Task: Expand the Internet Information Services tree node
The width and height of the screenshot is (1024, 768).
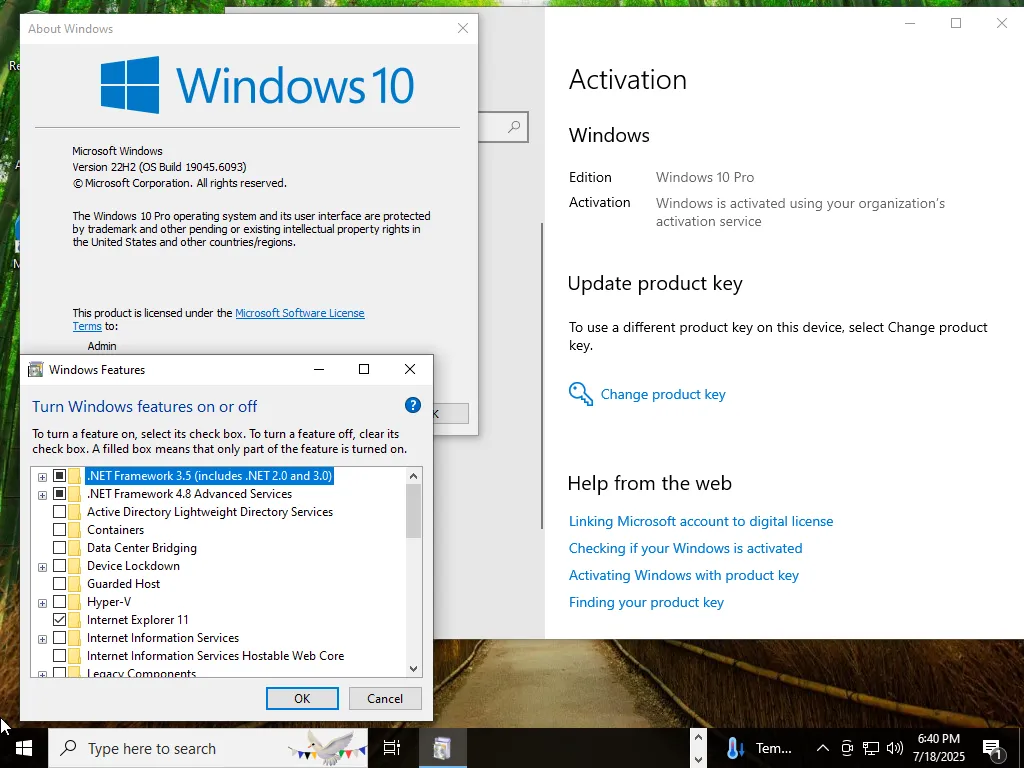Action: (42, 639)
